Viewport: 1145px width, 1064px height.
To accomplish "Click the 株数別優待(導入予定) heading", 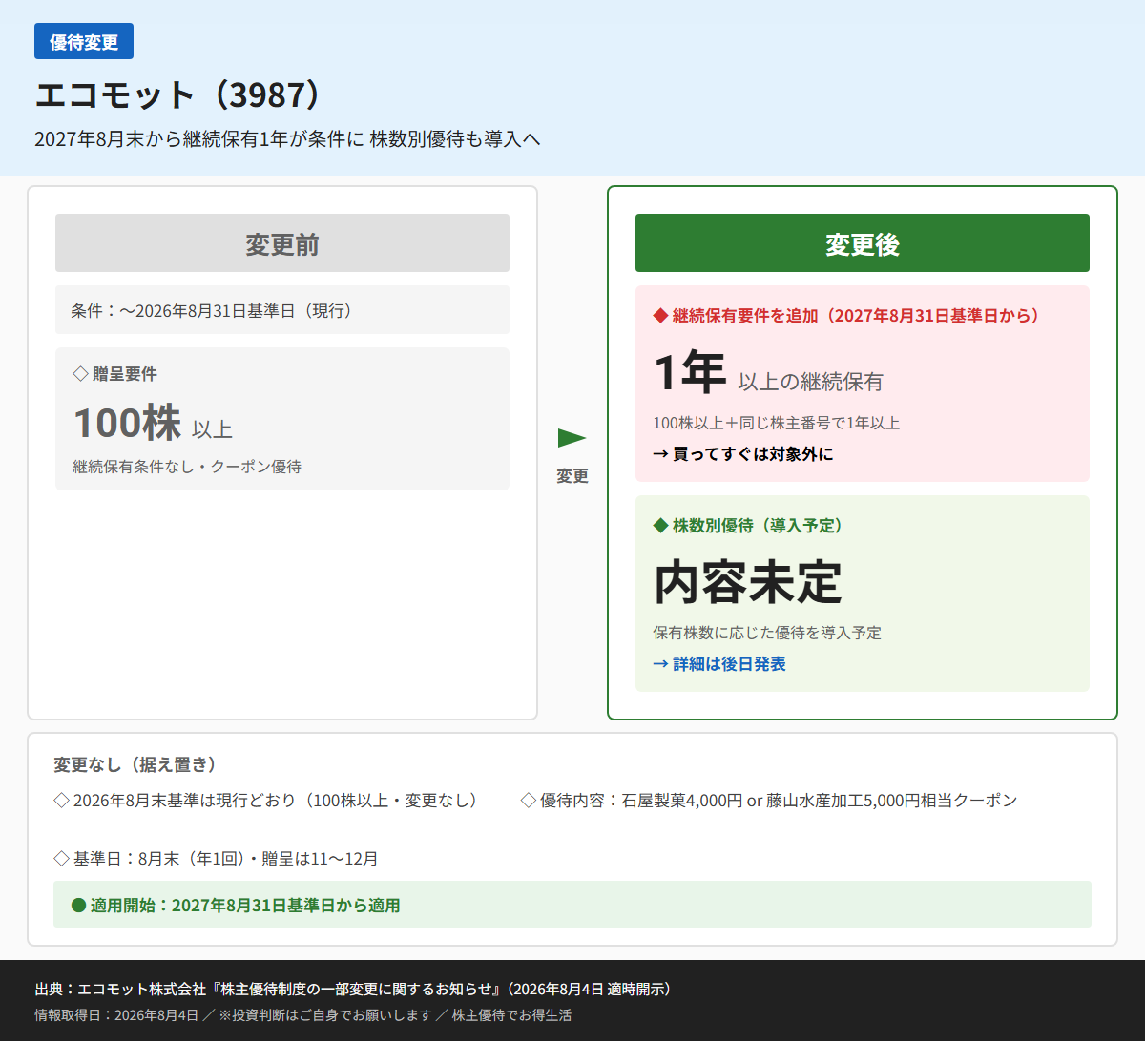I will click(749, 525).
